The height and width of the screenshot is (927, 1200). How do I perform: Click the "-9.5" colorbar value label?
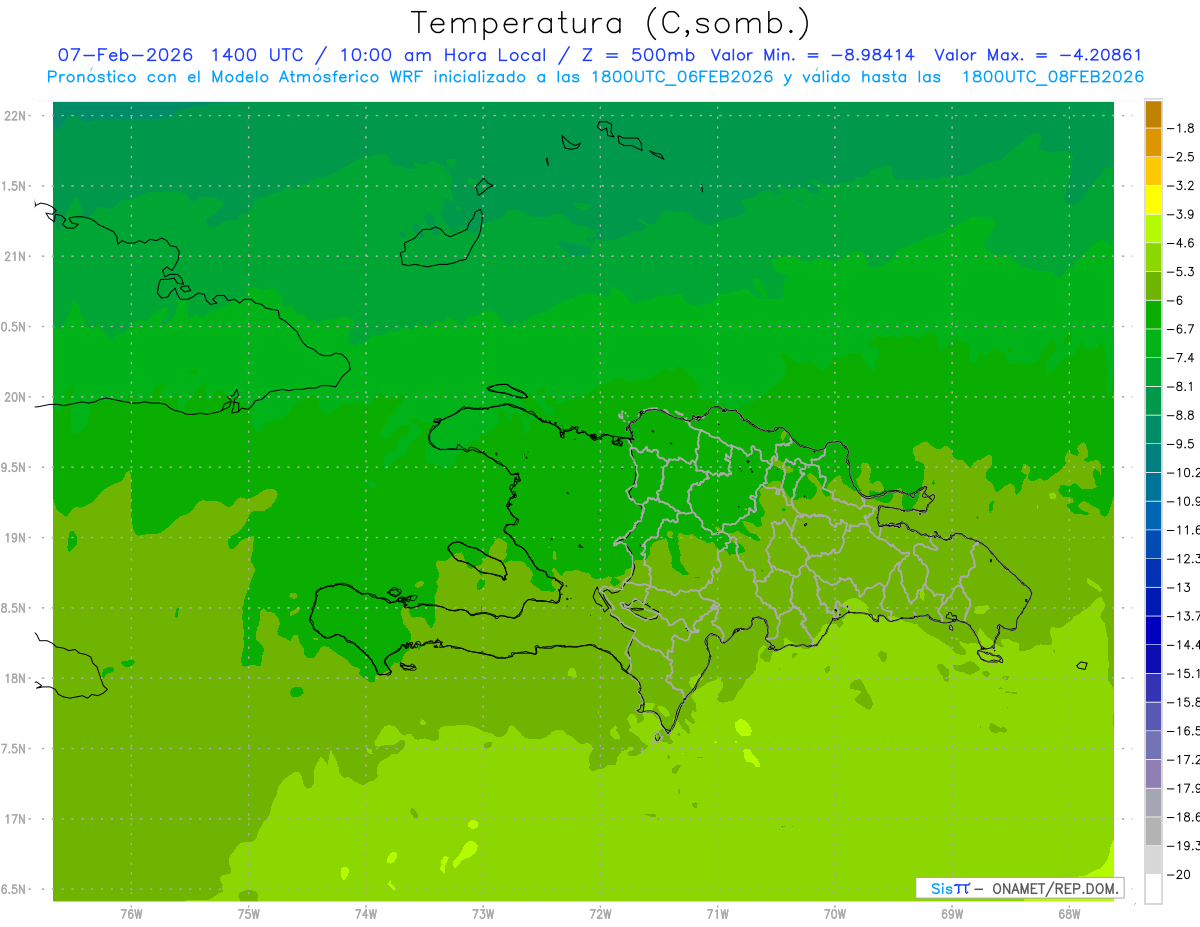[x=1181, y=443]
